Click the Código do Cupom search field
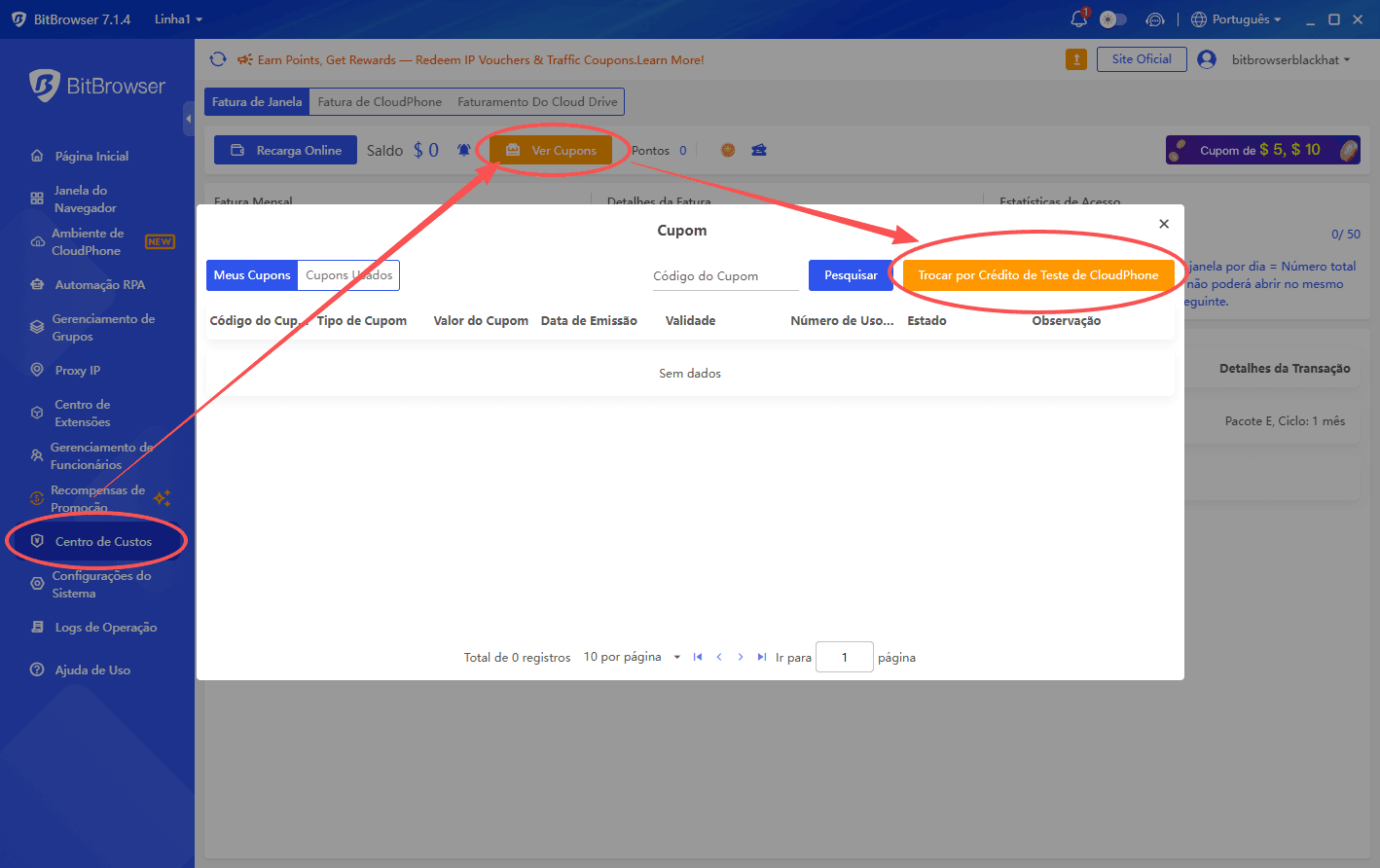Screen dimensions: 1380x868 [725, 275]
